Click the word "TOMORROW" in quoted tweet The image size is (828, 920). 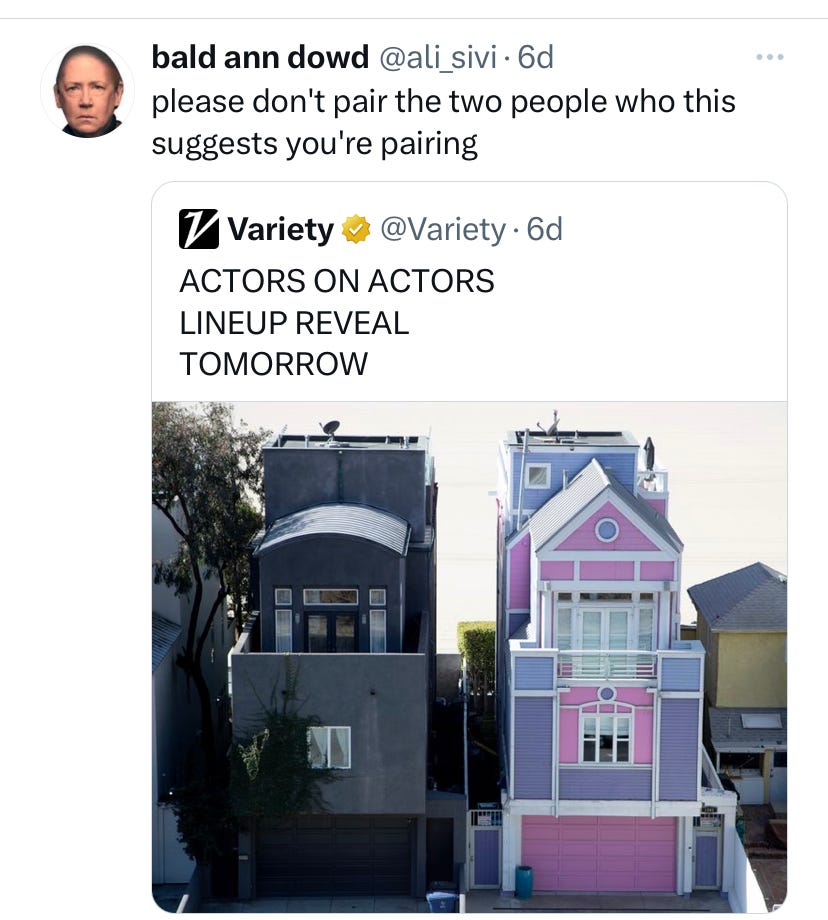pos(273,364)
